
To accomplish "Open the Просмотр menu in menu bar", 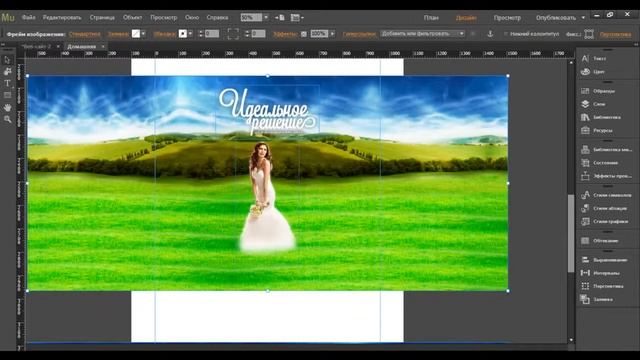I will [164, 18].
